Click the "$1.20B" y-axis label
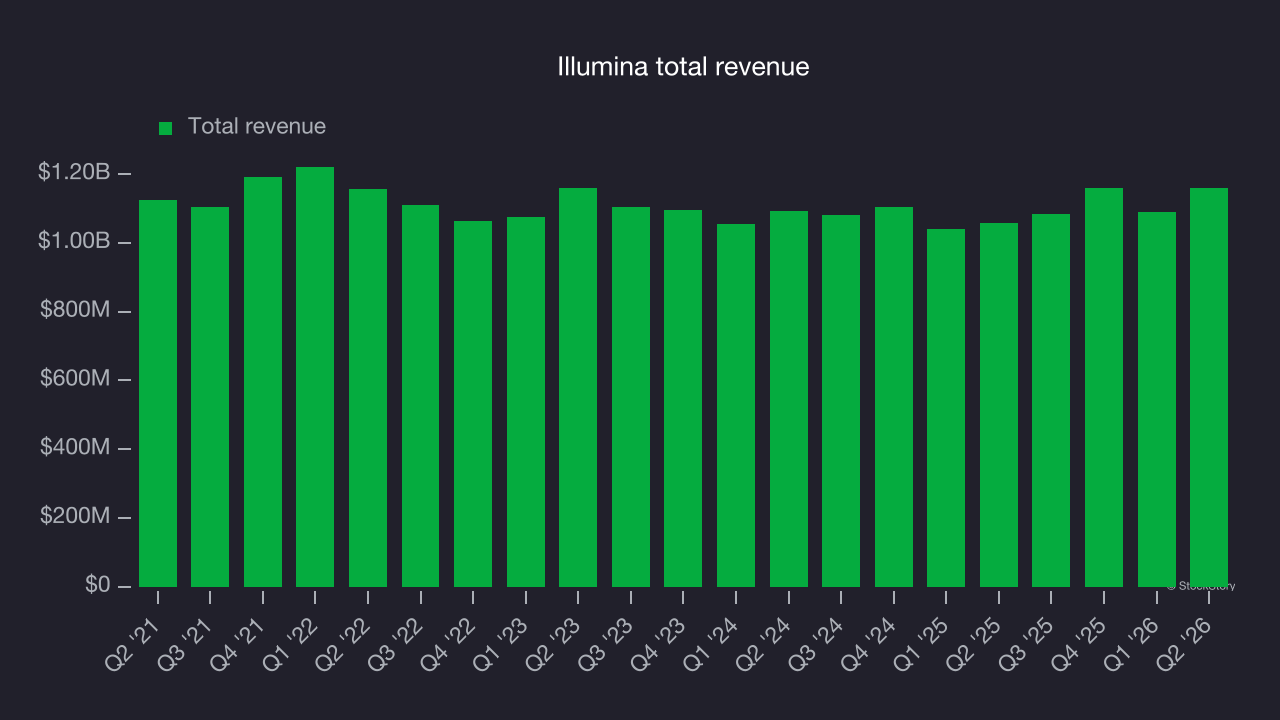 pyautogui.click(x=74, y=173)
